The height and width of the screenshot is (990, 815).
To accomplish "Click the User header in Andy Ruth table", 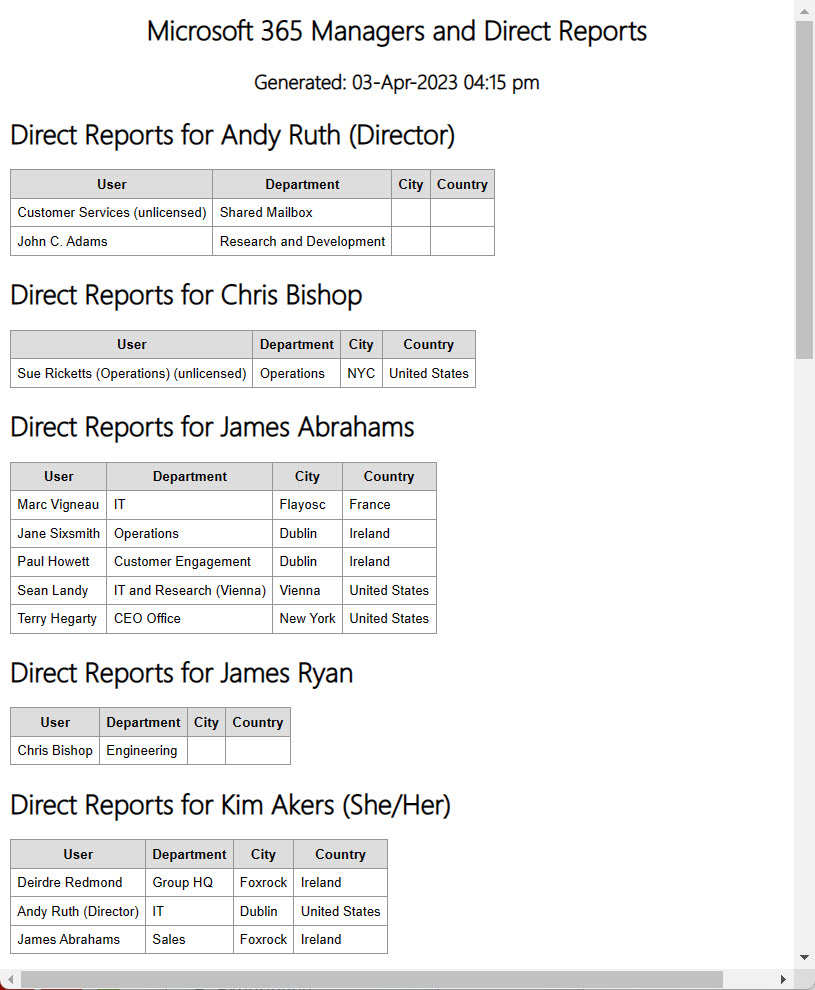I will [x=112, y=184].
